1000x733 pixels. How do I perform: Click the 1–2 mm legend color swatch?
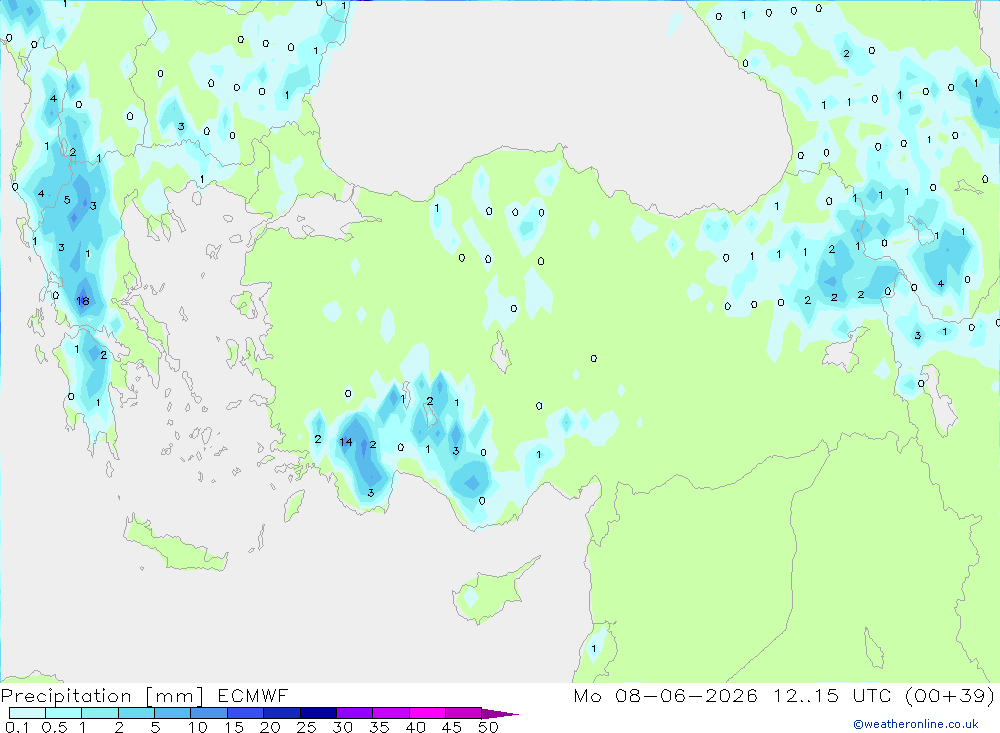tap(99, 713)
